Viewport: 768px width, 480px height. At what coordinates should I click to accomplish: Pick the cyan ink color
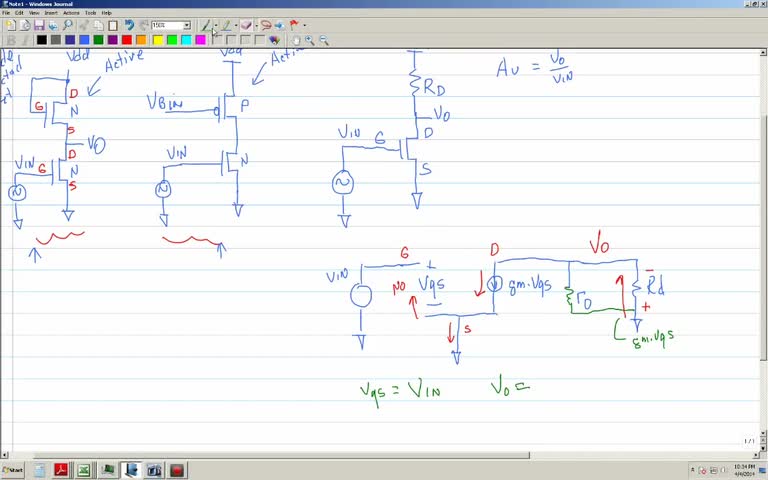click(x=187, y=40)
